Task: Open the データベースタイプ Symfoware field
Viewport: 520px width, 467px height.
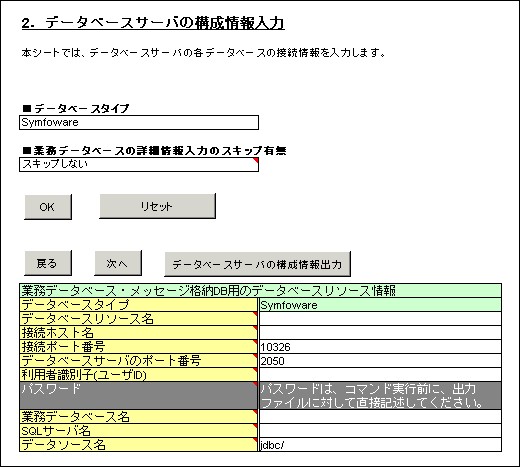Action: point(139,122)
